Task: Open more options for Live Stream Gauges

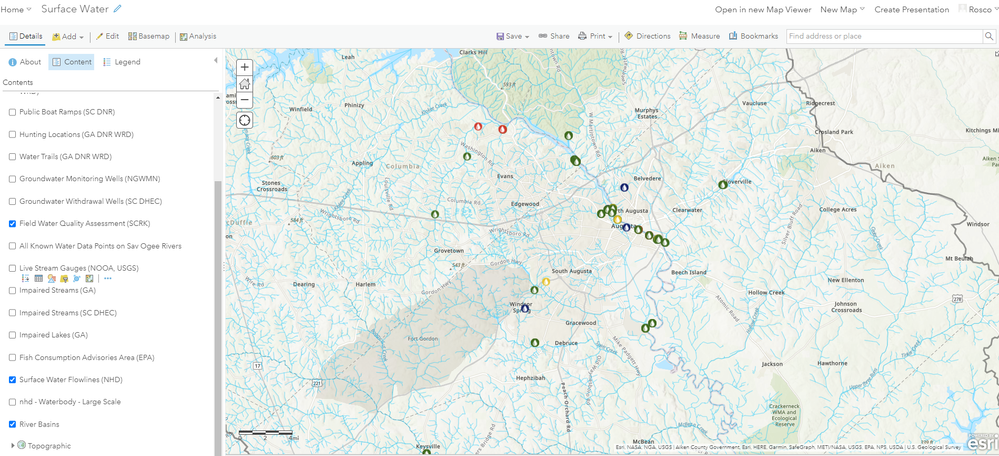Action: coord(108,278)
